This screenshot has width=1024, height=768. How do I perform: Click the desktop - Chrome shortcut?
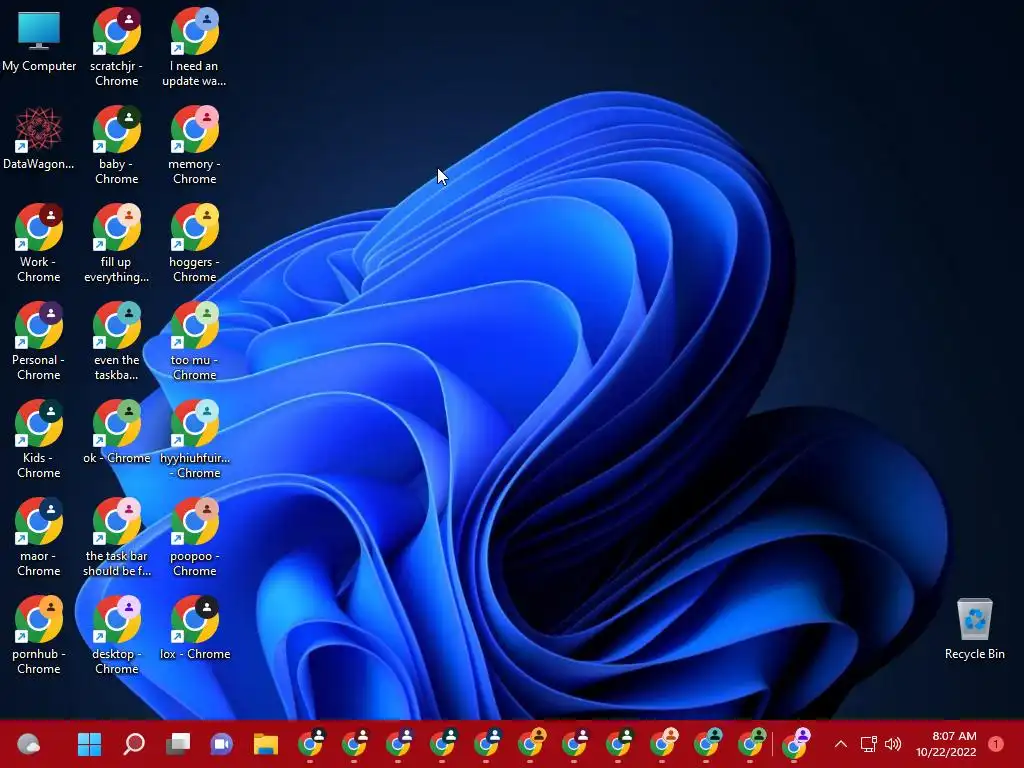click(x=116, y=635)
